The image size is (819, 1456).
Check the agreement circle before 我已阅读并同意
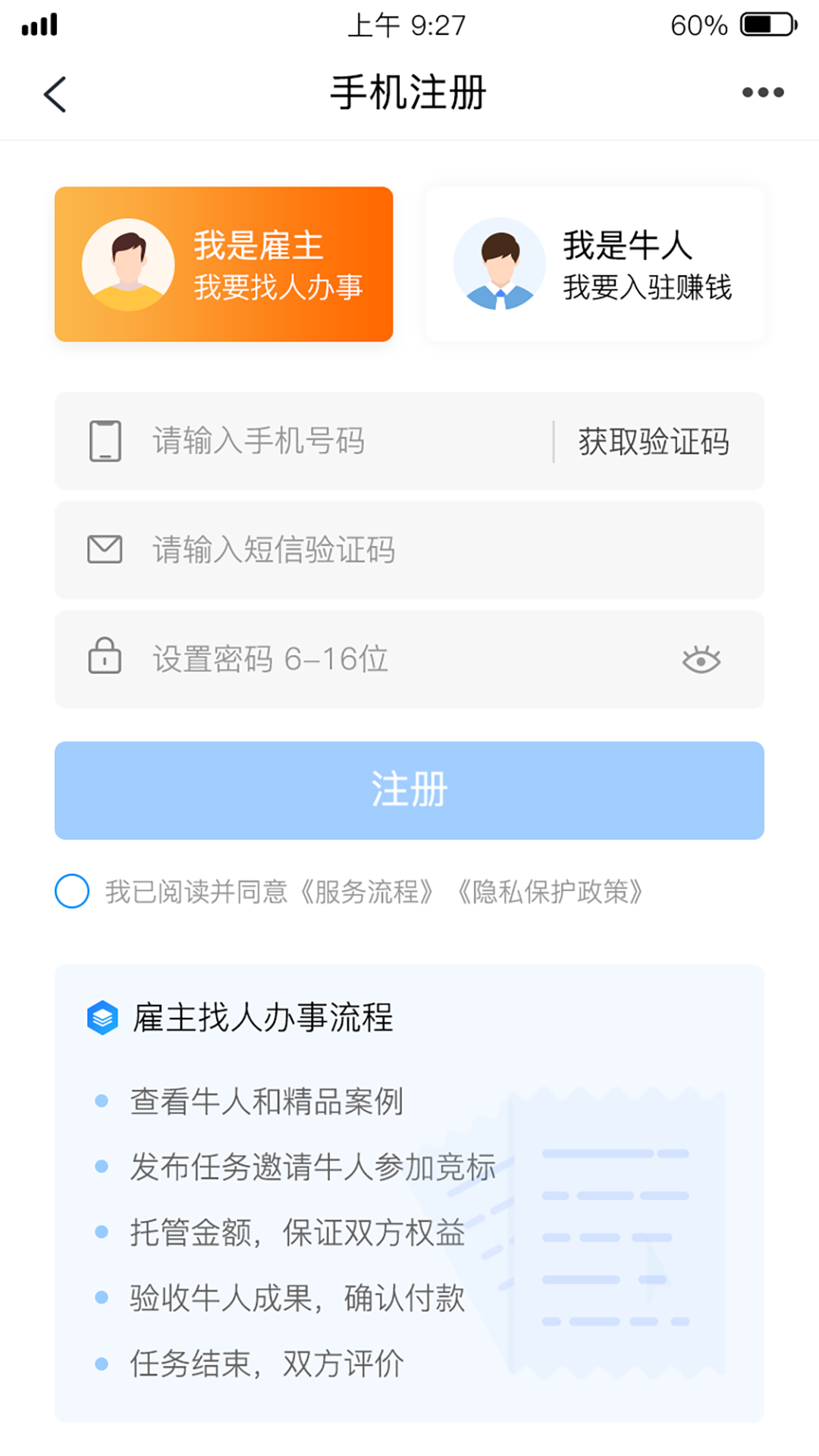72,891
